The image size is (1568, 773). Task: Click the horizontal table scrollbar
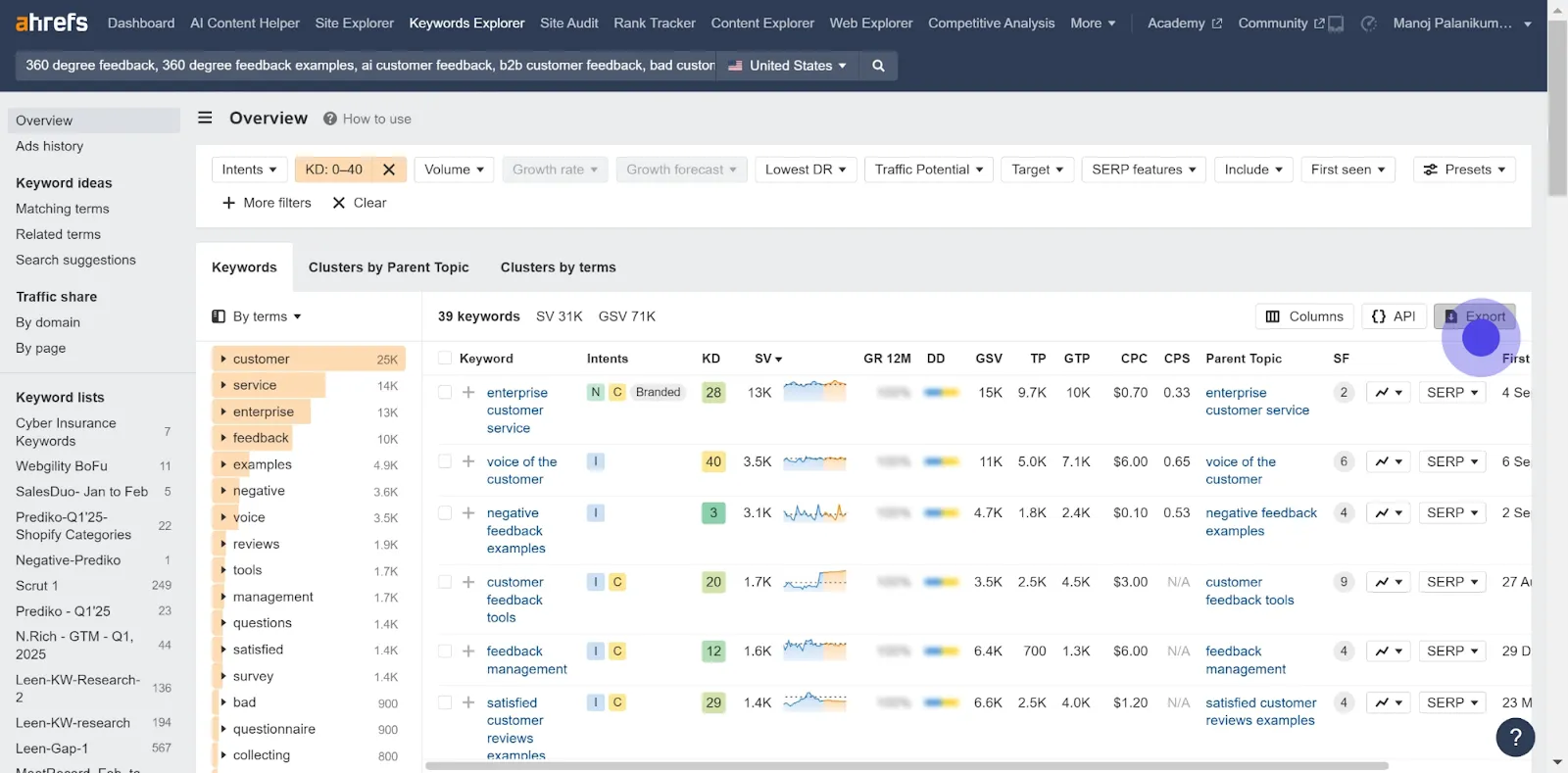(x=906, y=766)
